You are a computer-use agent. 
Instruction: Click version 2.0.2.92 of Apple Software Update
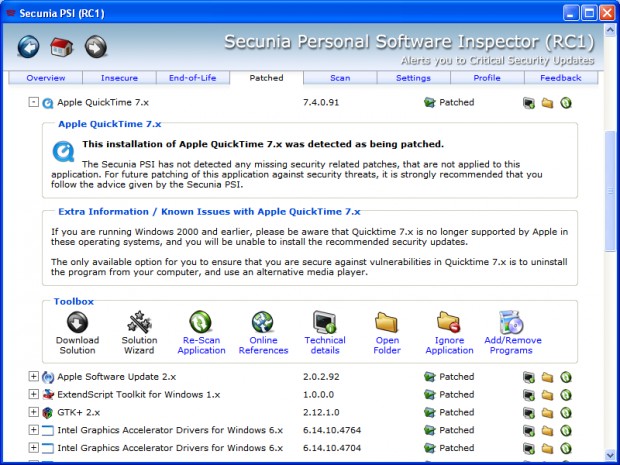pyautogui.click(x=321, y=376)
